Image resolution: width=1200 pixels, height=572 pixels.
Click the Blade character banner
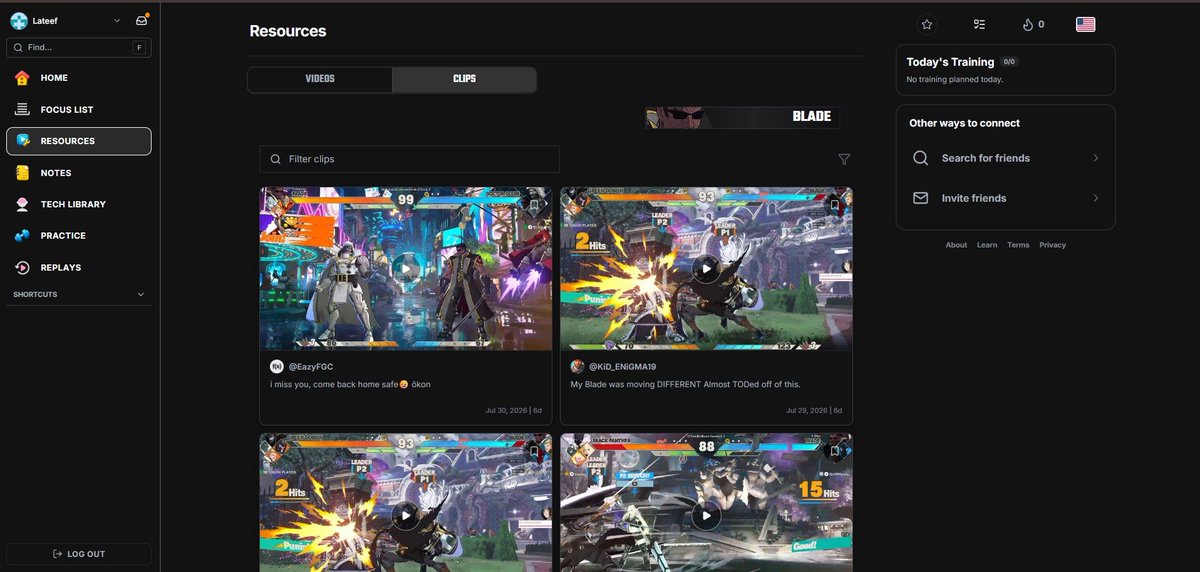tap(743, 117)
